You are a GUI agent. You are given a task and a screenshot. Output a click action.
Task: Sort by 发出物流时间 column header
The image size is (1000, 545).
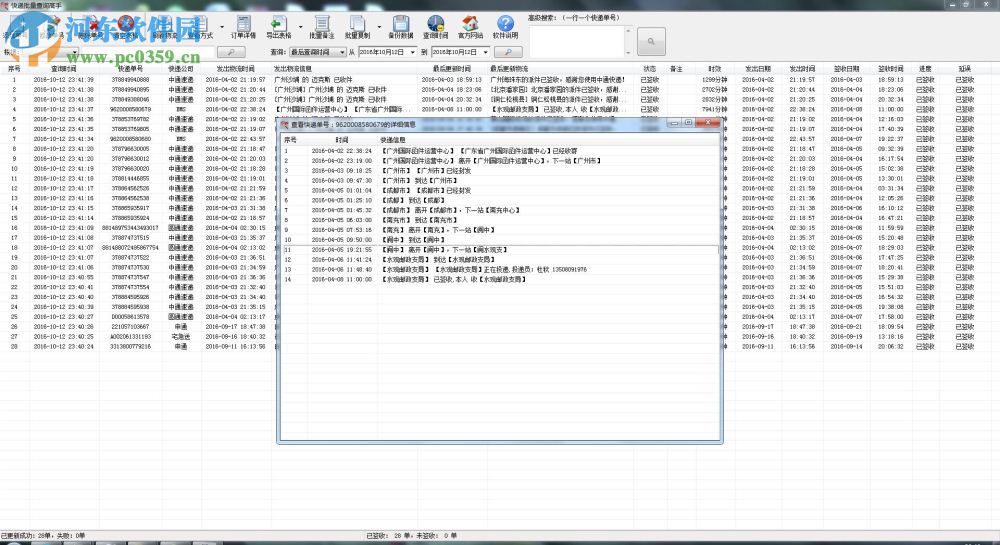point(235,68)
